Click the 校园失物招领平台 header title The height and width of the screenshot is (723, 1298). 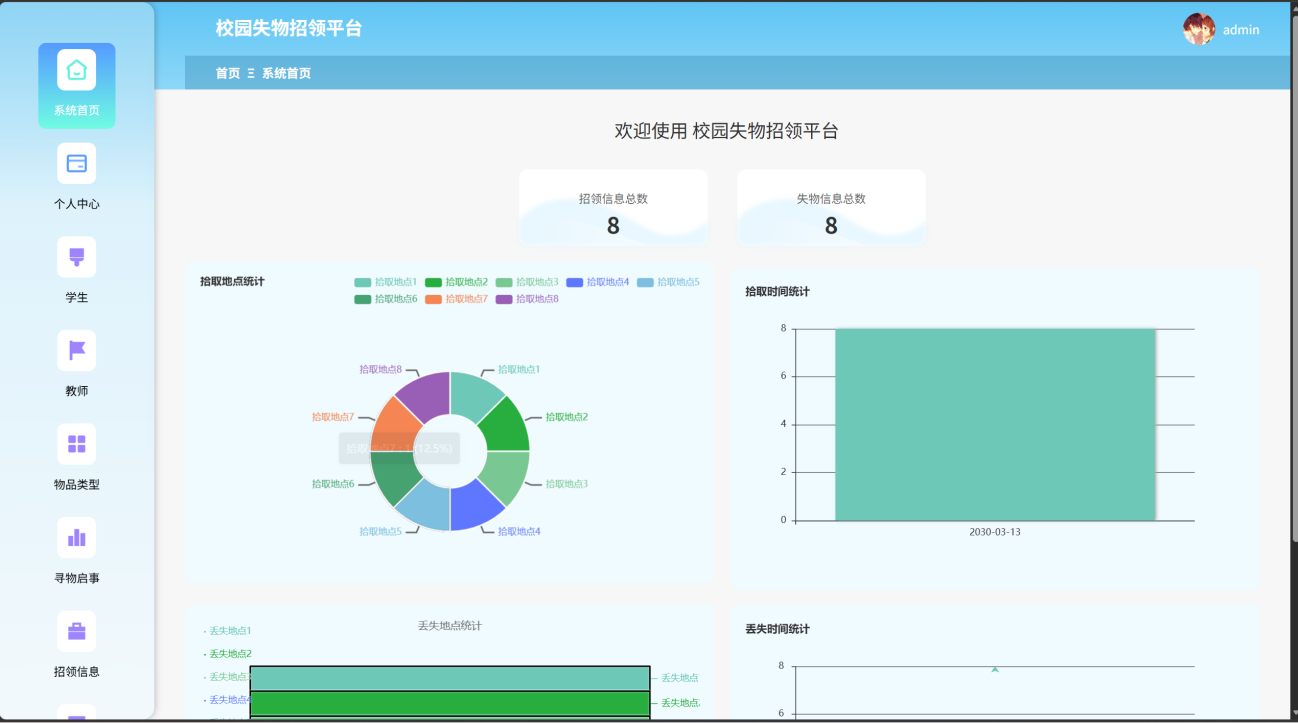[x=289, y=28]
